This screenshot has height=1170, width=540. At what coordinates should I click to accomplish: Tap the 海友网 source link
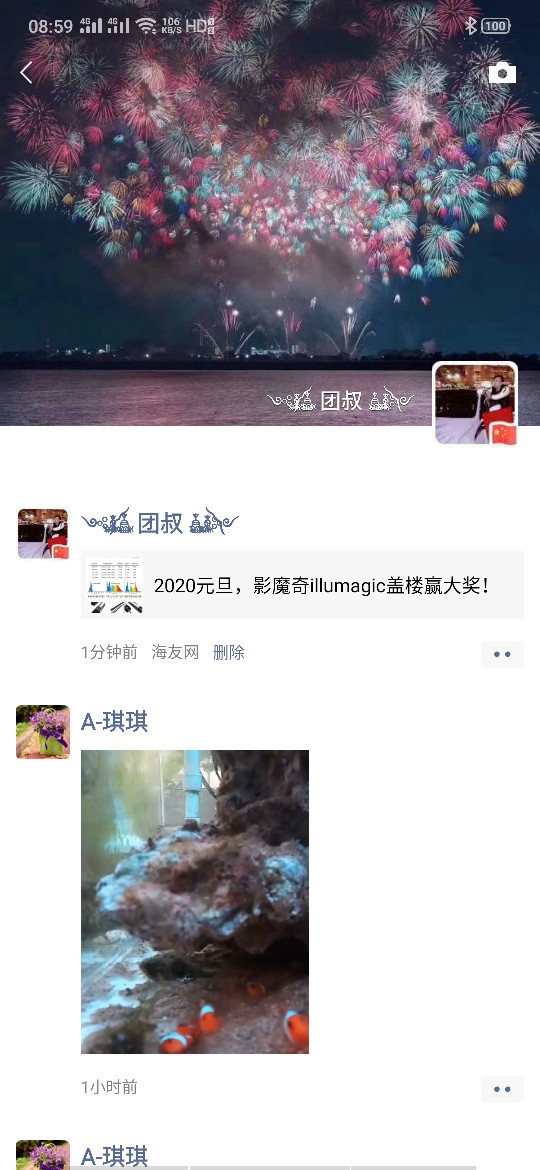pos(175,652)
